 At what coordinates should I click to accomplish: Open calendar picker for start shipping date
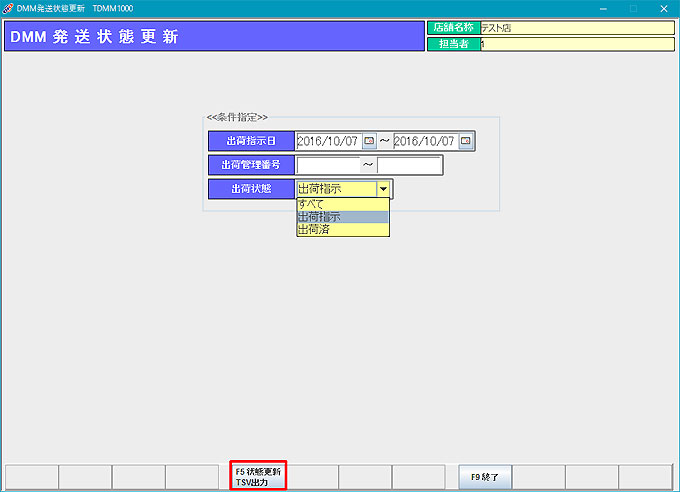tap(369, 141)
